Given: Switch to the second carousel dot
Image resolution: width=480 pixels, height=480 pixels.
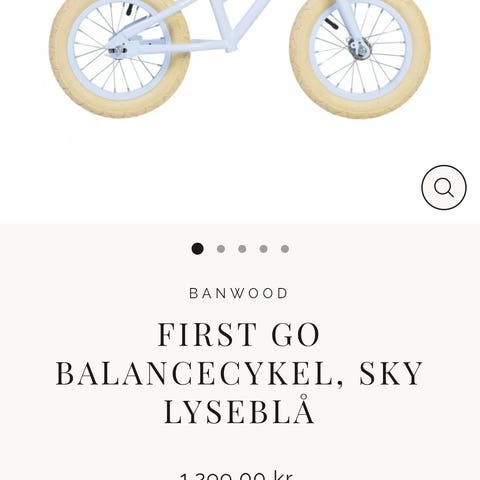Looking at the screenshot, I should pos(221,249).
